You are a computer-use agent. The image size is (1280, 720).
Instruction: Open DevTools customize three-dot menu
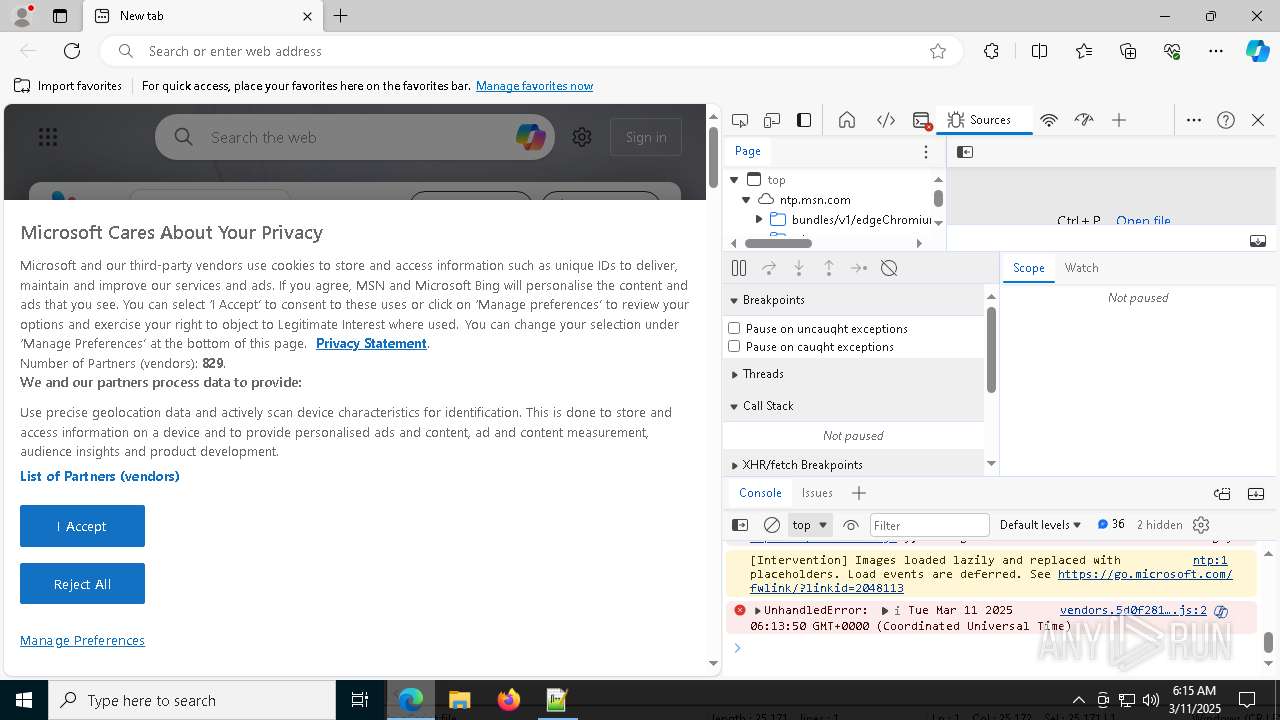pyautogui.click(x=1194, y=120)
